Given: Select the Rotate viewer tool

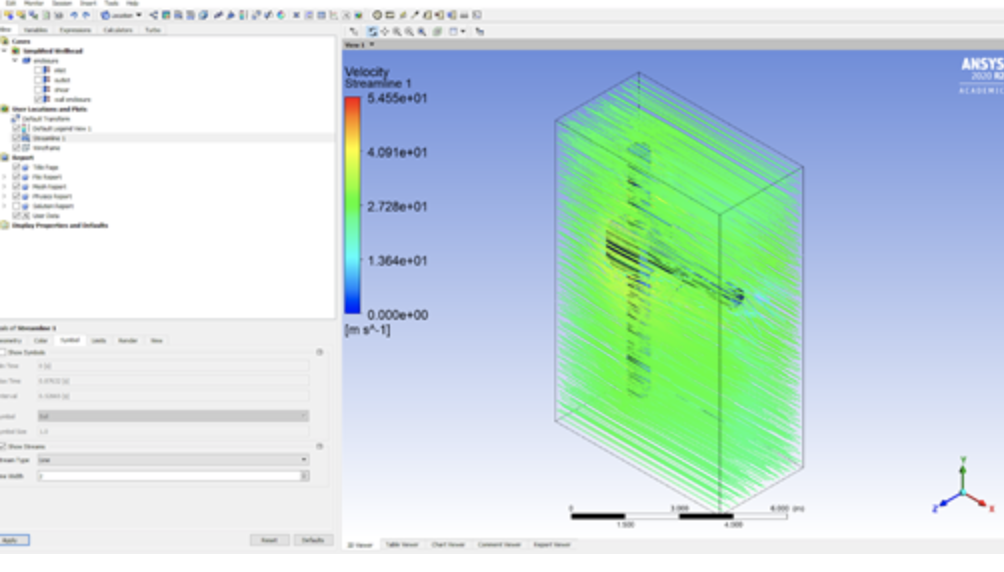Looking at the screenshot, I should (x=372, y=31).
